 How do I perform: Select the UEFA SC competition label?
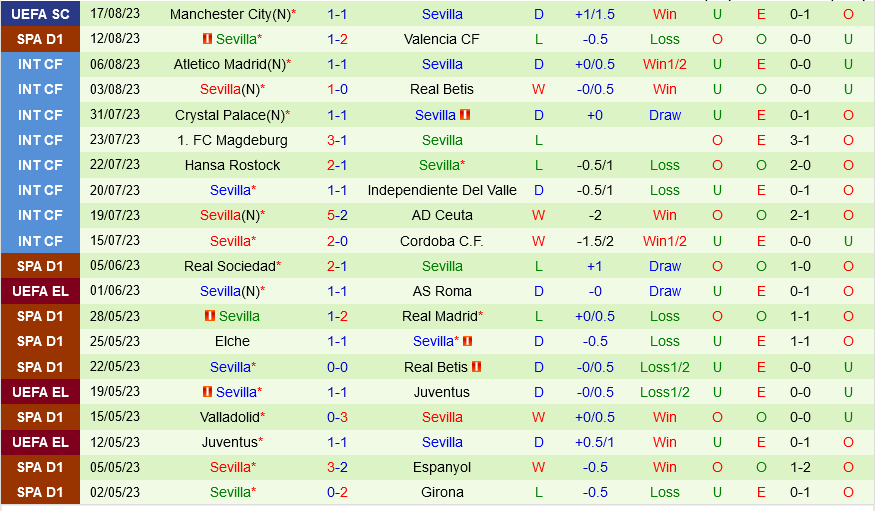[40, 14]
